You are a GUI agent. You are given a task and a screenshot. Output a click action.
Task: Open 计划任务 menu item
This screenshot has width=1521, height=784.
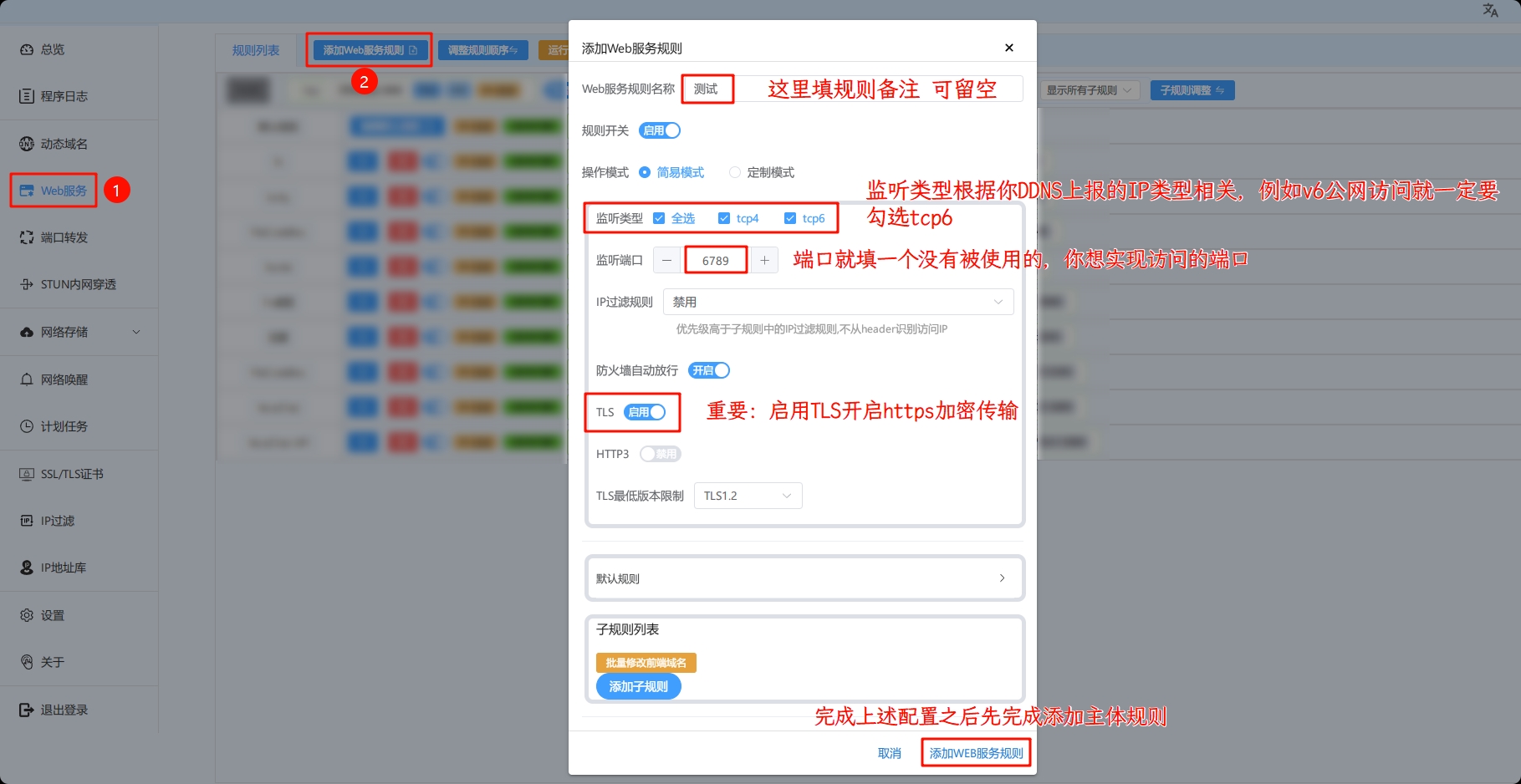pyautogui.click(x=64, y=426)
